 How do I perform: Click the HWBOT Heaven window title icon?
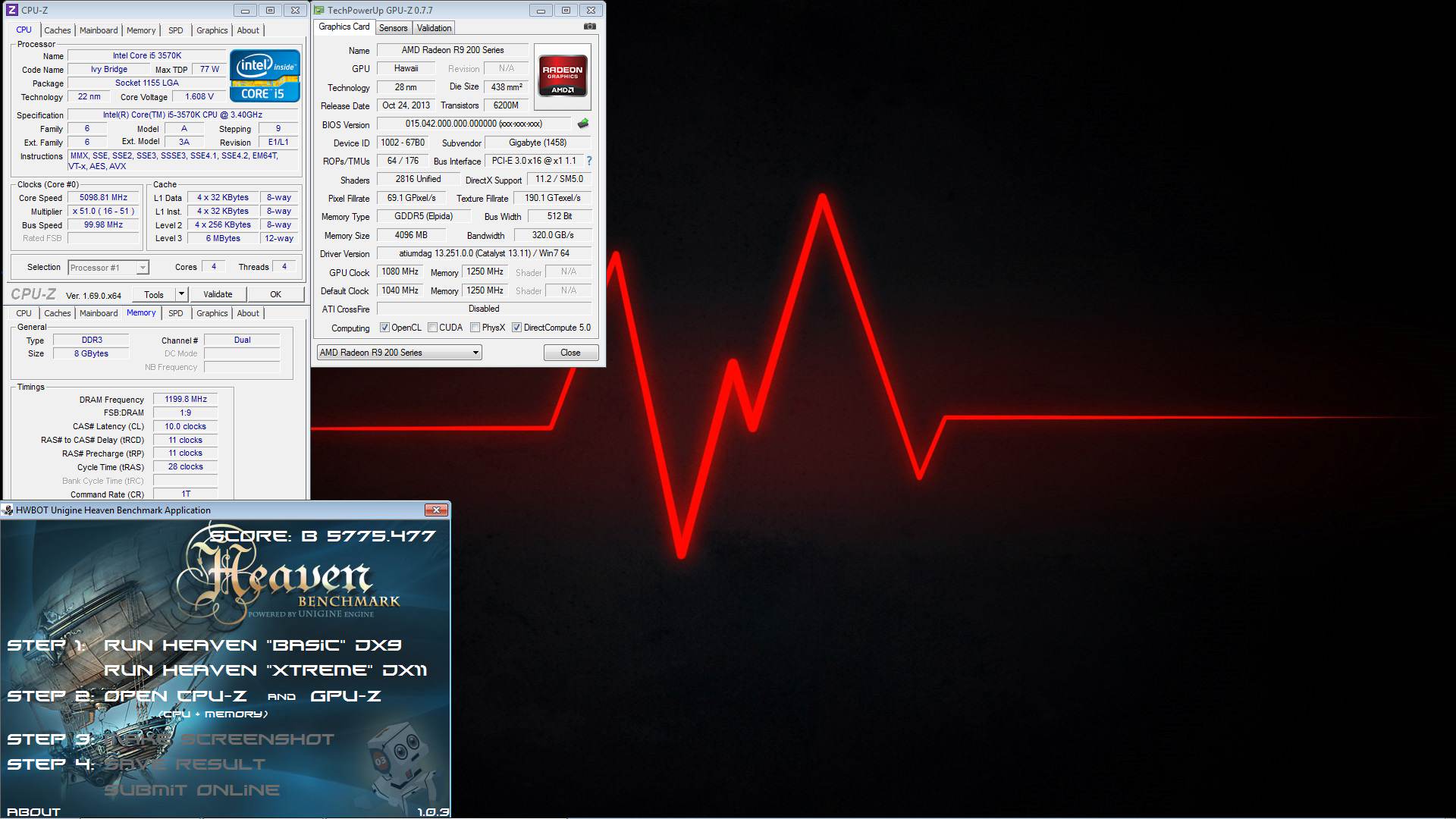click(8, 510)
